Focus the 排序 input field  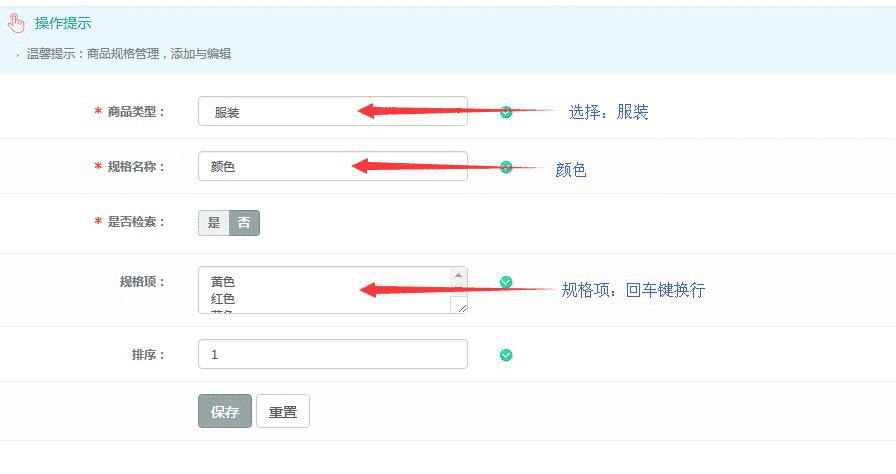(332, 355)
